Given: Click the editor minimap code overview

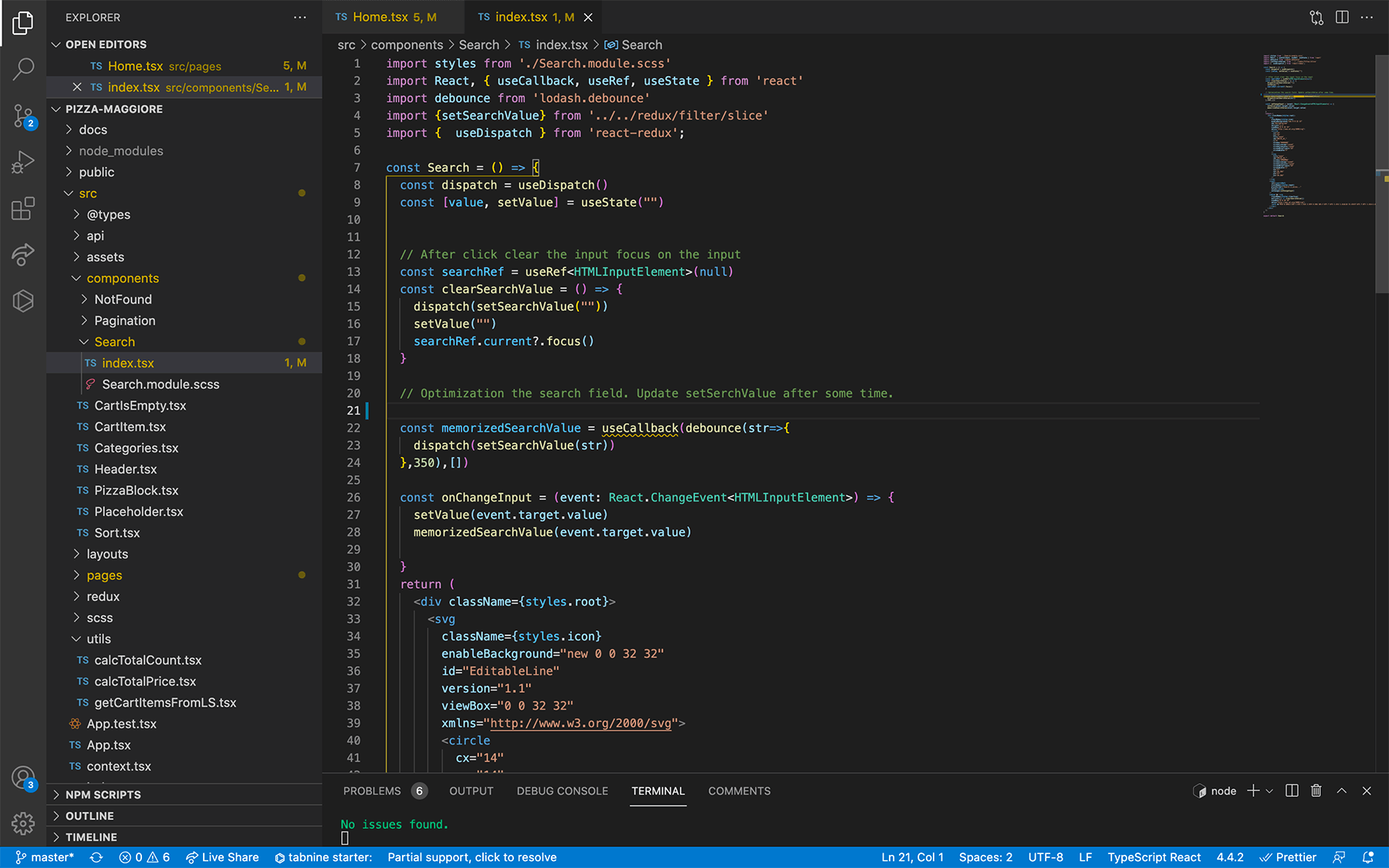Looking at the screenshot, I should (1318, 135).
